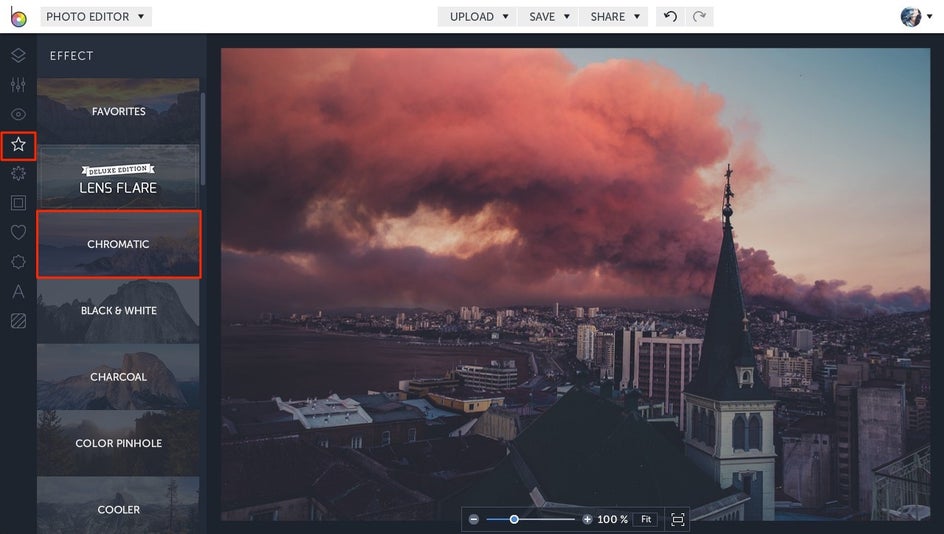Expand the account menu arrow

point(930,16)
